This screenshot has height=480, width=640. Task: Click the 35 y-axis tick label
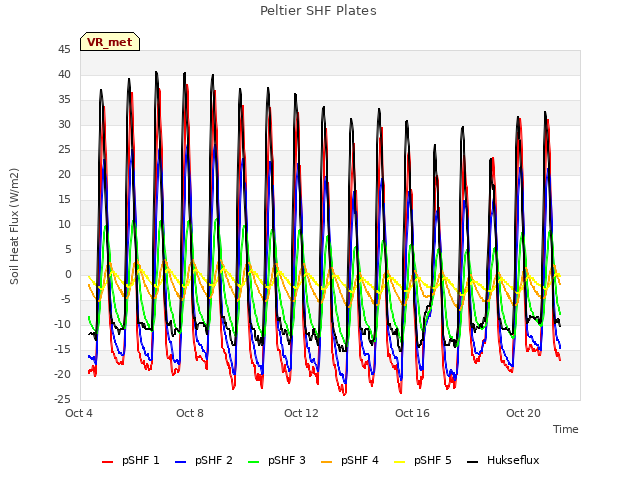(64, 100)
